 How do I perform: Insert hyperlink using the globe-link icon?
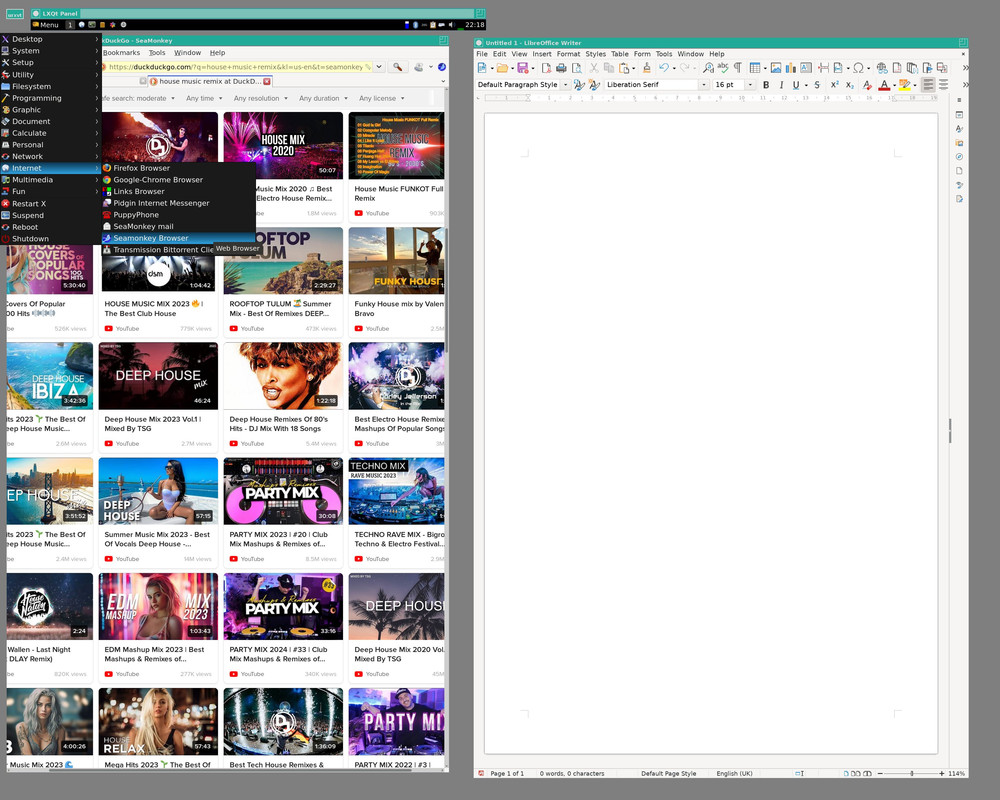click(x=882, y=68)
